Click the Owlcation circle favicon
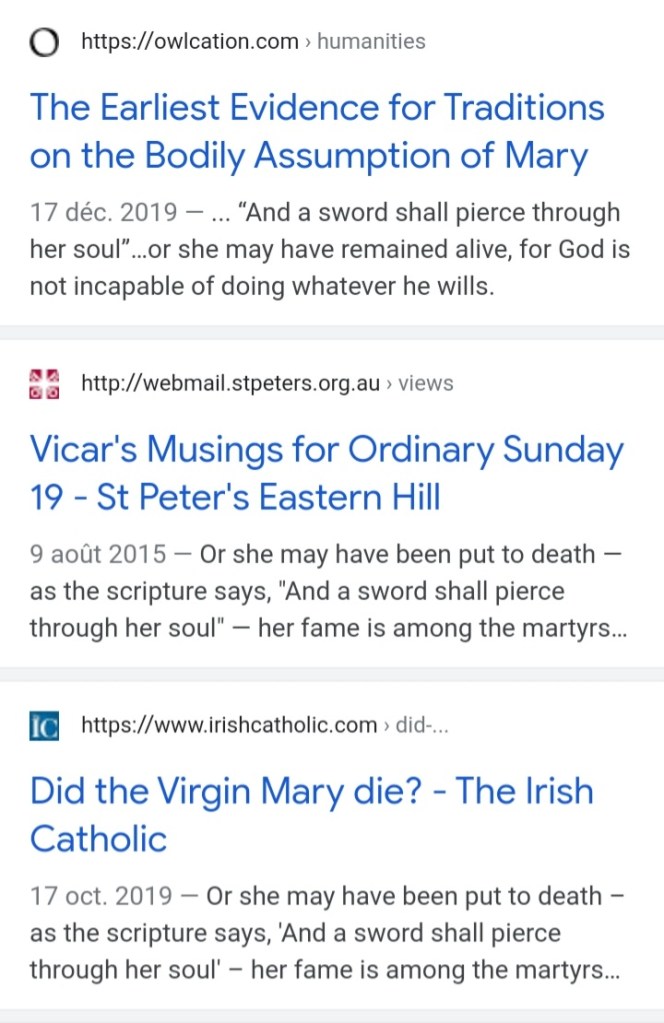Screen dimensions: 664x1023 click(x=45, y=42)
